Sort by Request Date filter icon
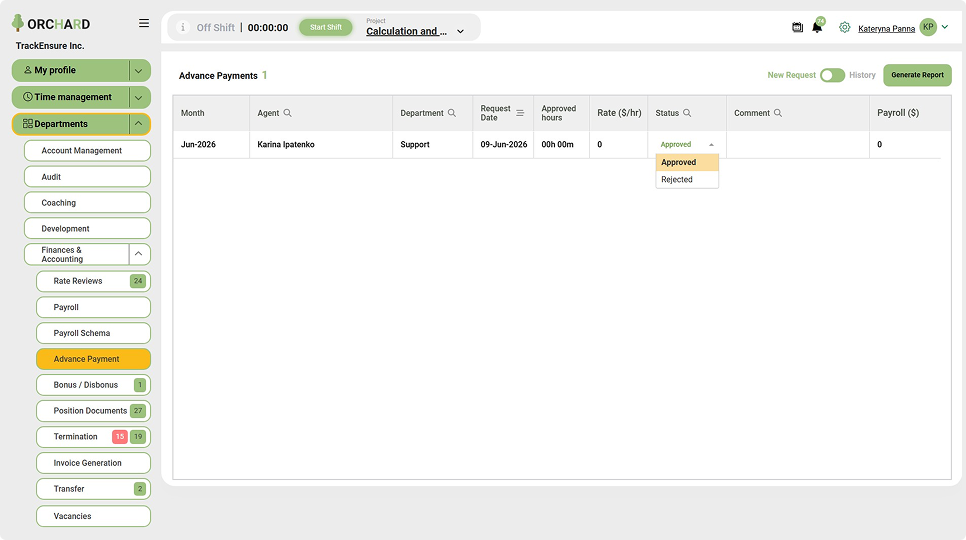 point(520,113)
